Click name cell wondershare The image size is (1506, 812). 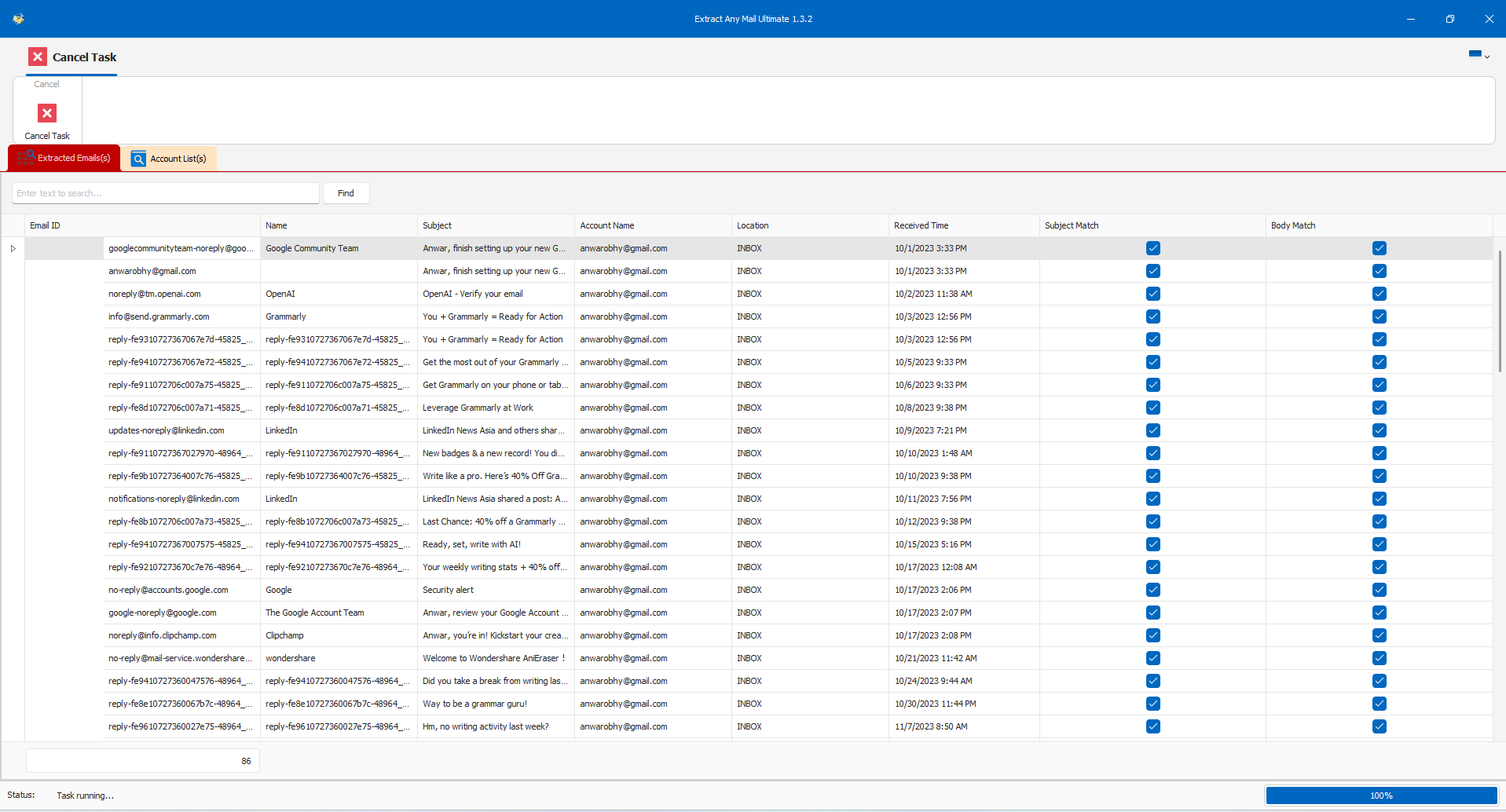[x=291, y=658]
